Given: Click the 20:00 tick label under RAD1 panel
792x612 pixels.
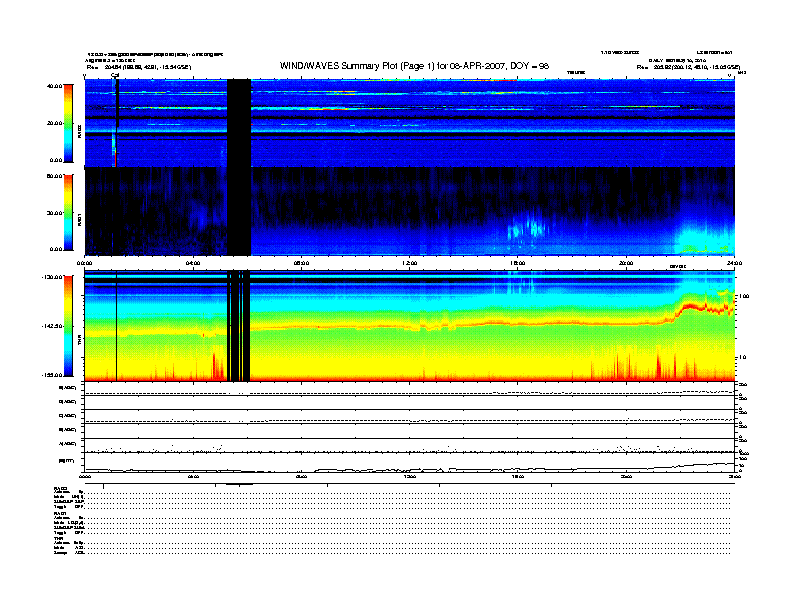Looking at the screenshot, I should 626,263.
